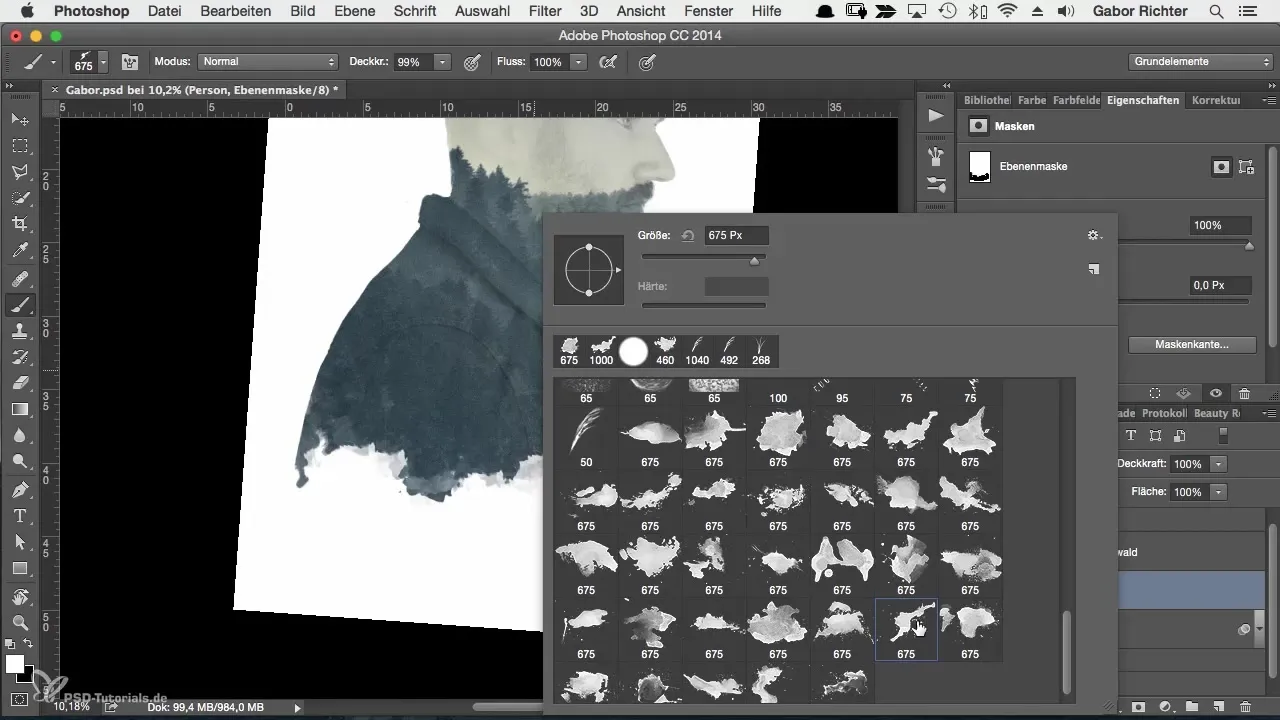The width and height of the screenshot is (1280, 720).
Task: Close the Gabor.psd document tab
Action: (x=55, y=90)
